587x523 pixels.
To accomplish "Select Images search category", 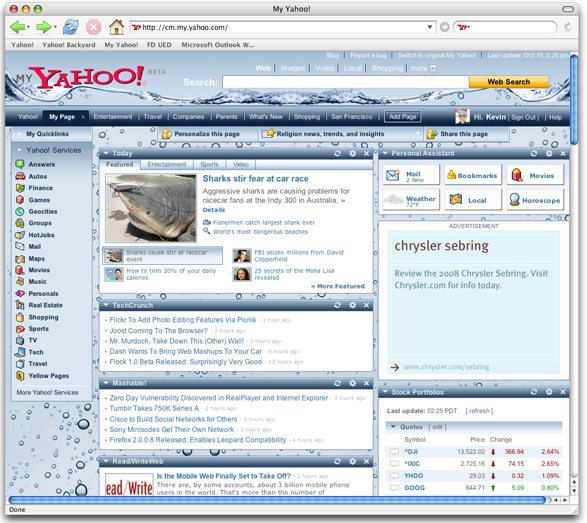I will [293, 68].
